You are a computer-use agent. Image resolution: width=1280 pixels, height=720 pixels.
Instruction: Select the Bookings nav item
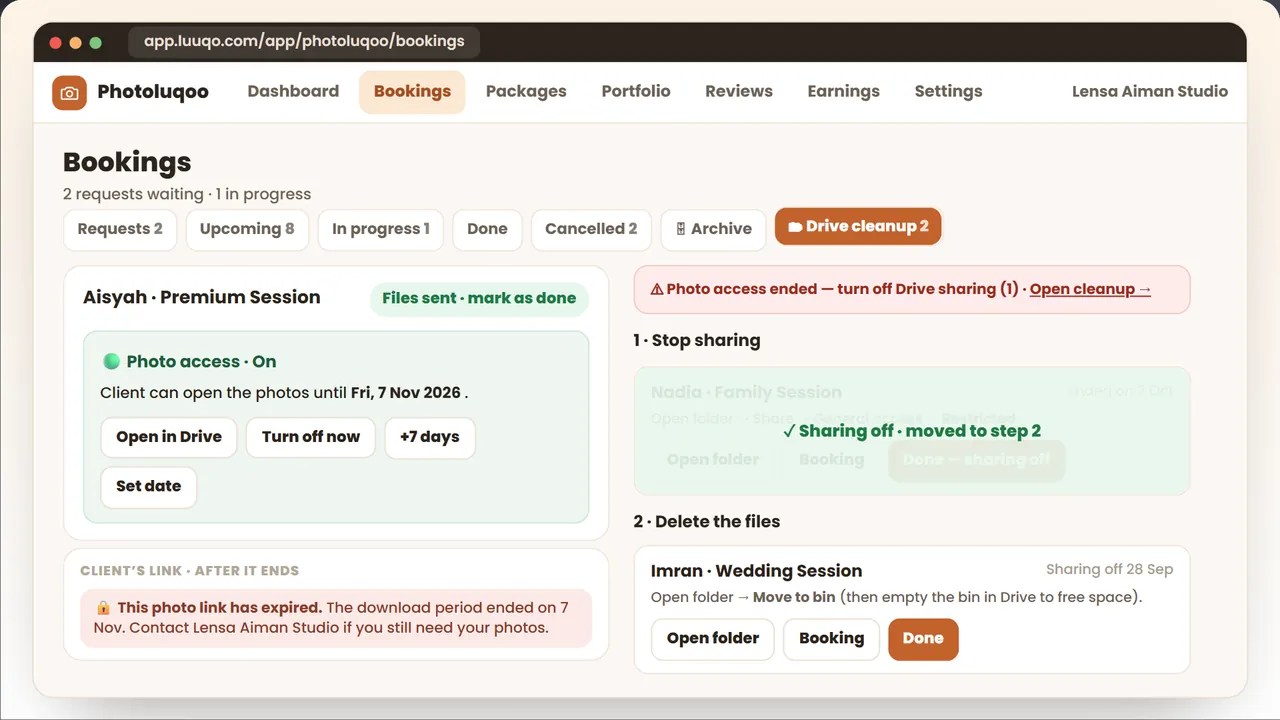[412, 91]
